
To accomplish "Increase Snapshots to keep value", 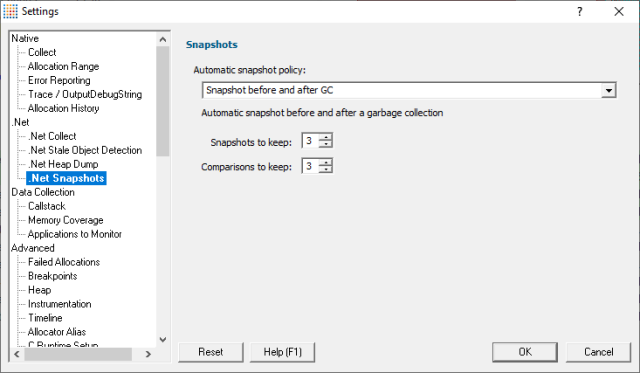I will tap(326, 137).
